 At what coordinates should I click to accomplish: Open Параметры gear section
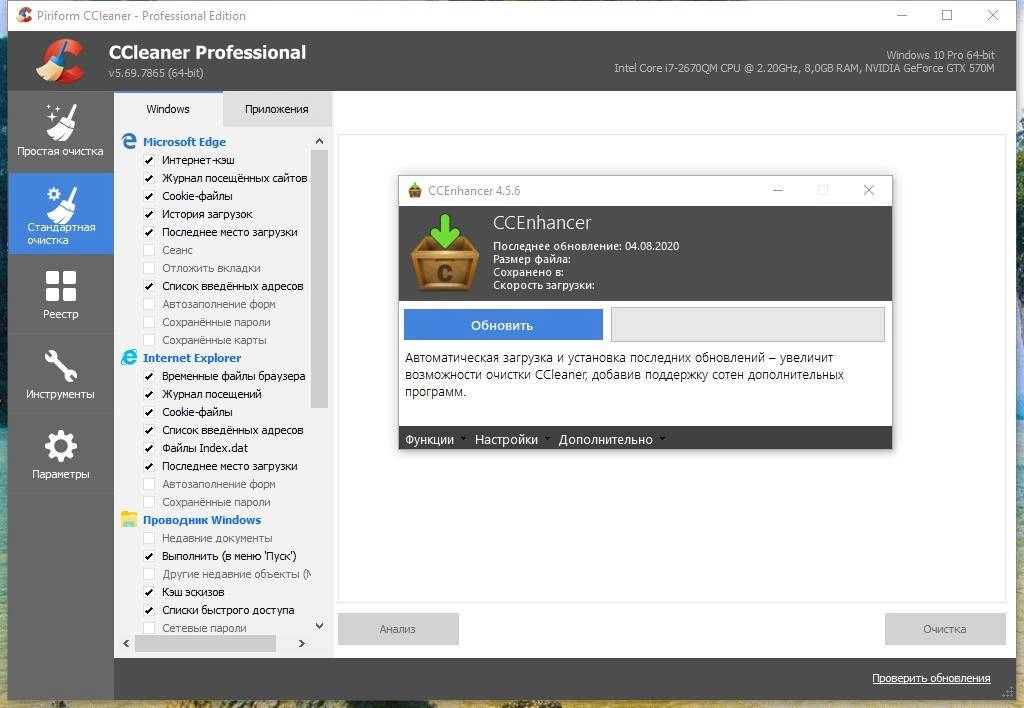(x=60, y=454)
